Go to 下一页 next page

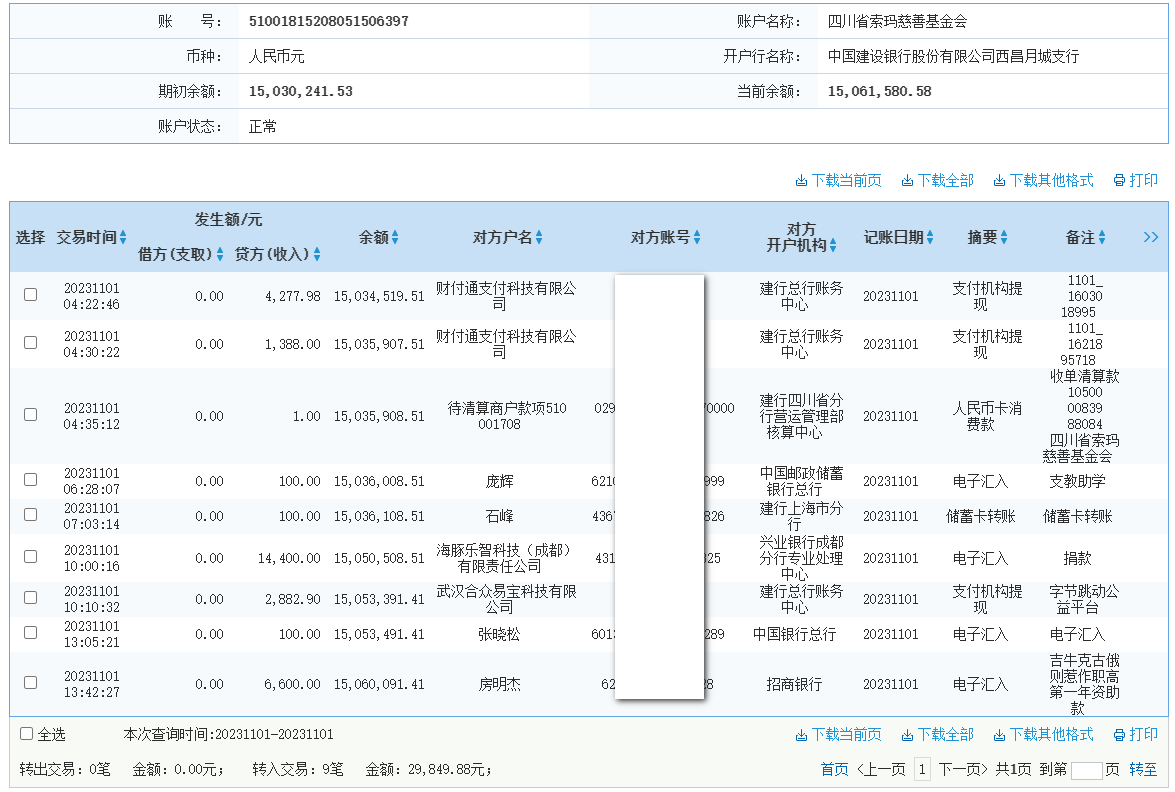(x=963, y=770)
